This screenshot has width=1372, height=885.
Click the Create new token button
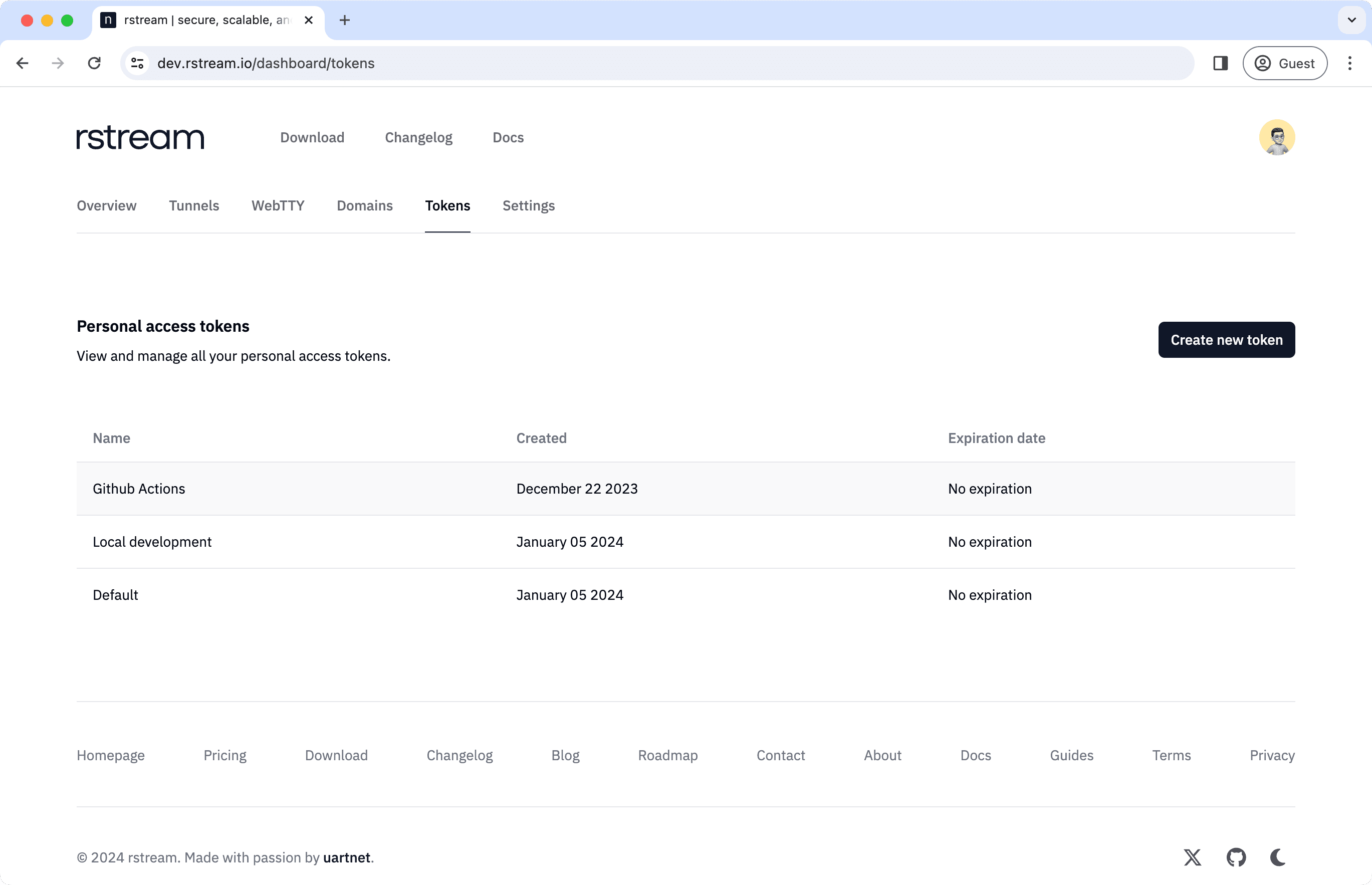click(1227, 340)
